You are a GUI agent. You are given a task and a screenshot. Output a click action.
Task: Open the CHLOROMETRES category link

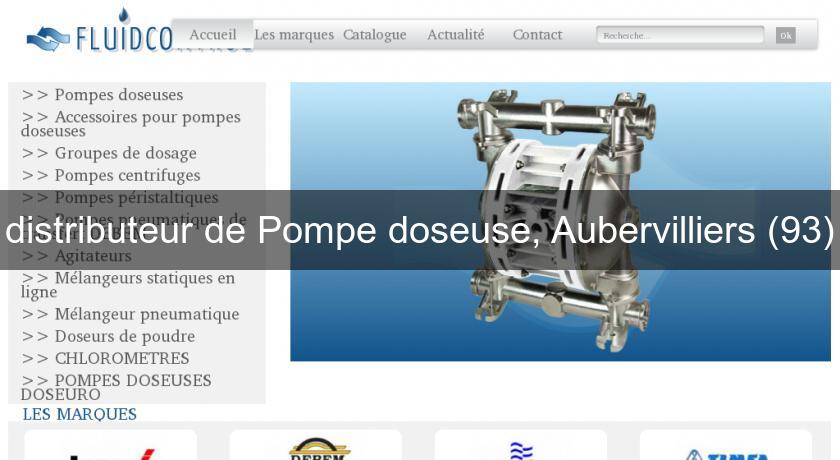pos(121,358)
